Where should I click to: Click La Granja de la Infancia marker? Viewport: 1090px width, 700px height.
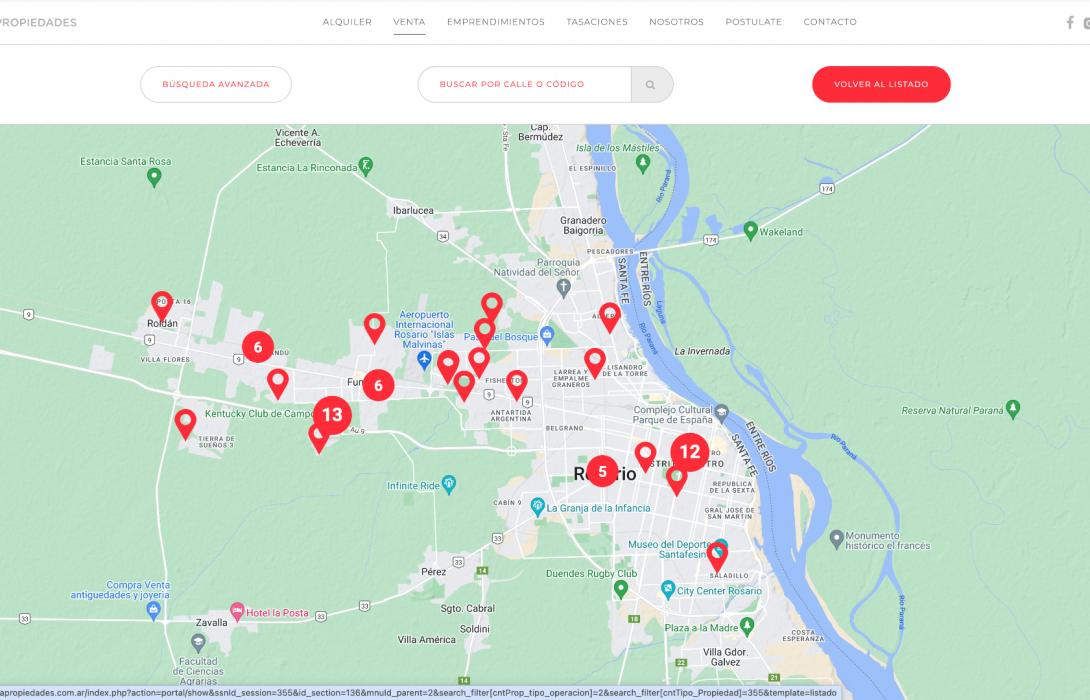click(537, 507)
